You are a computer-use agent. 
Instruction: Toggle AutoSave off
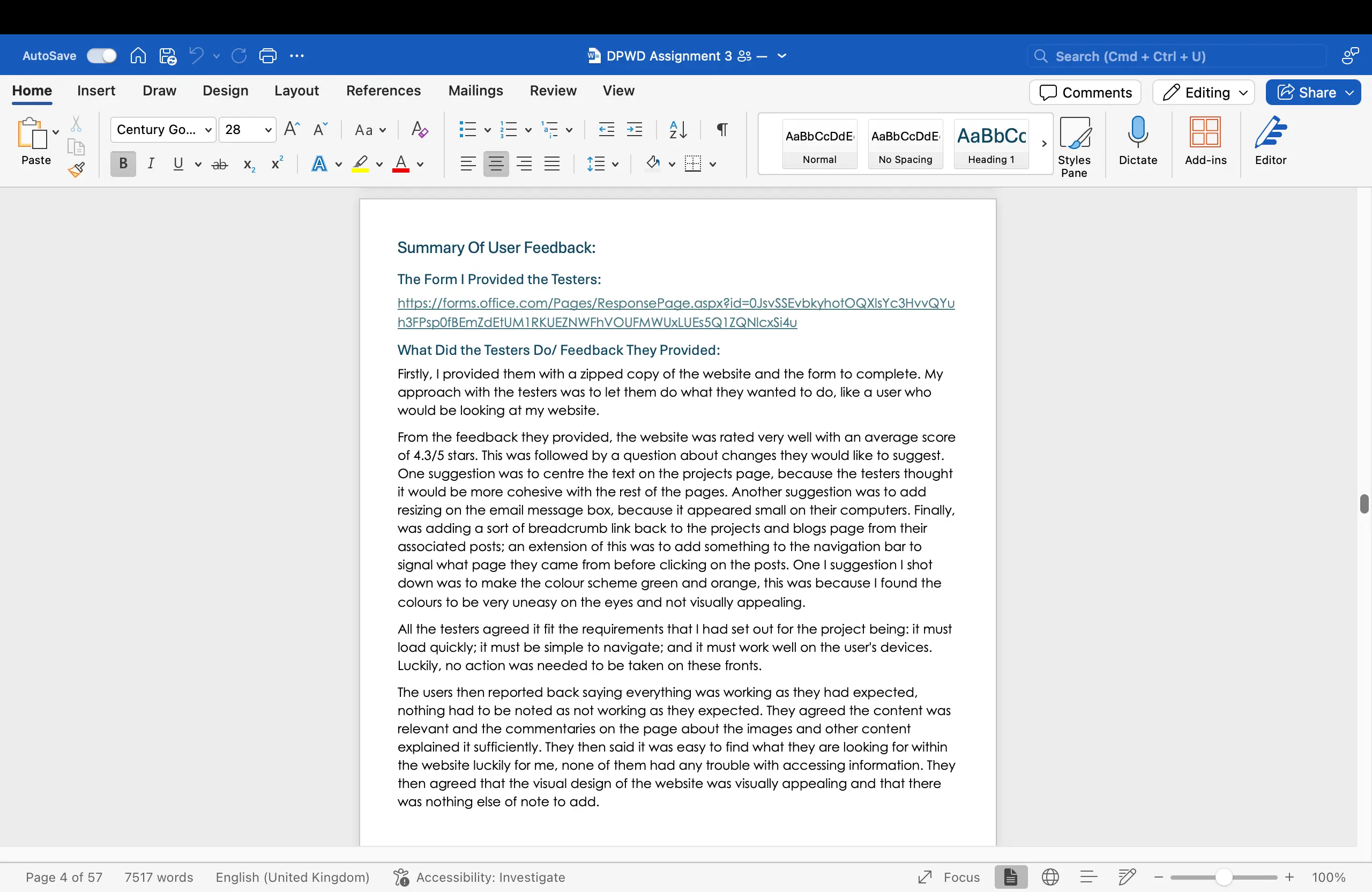(x=101, y=55)
